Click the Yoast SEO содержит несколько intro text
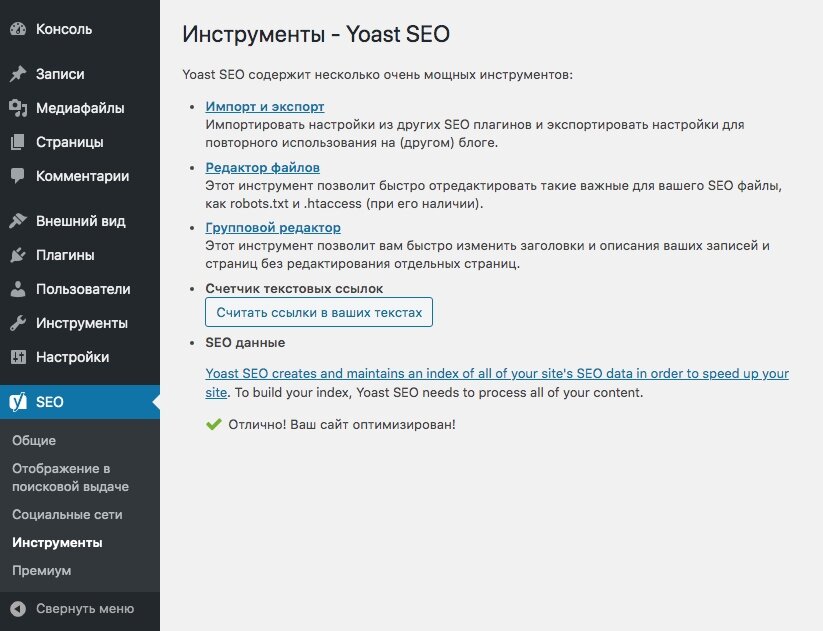Screen dimensions: 823x631 (377, 75)
